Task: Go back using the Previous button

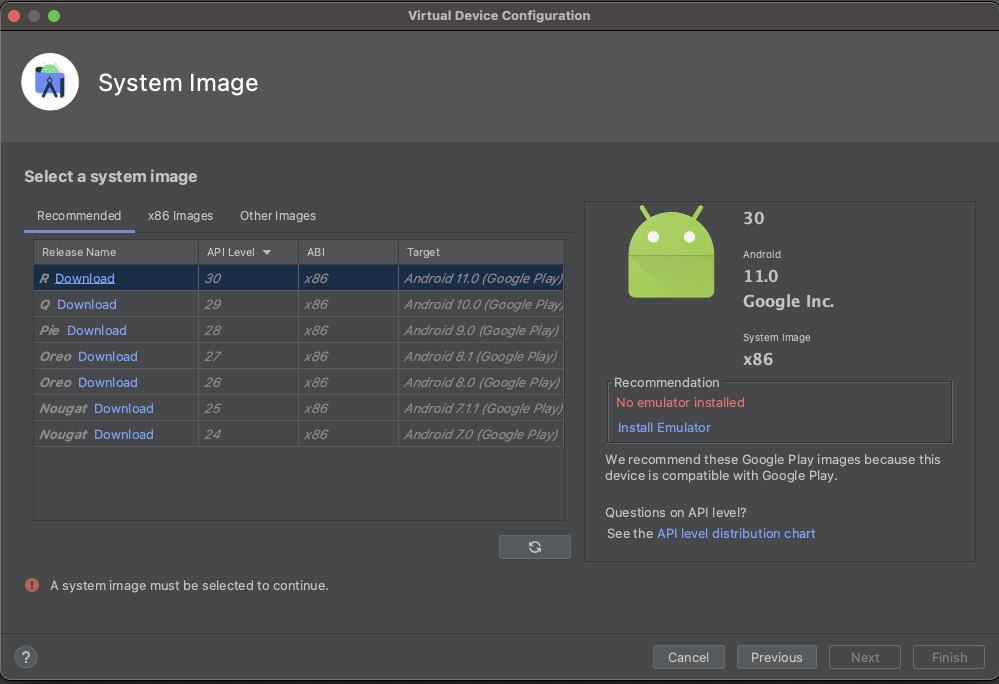Action: (776, 657)
